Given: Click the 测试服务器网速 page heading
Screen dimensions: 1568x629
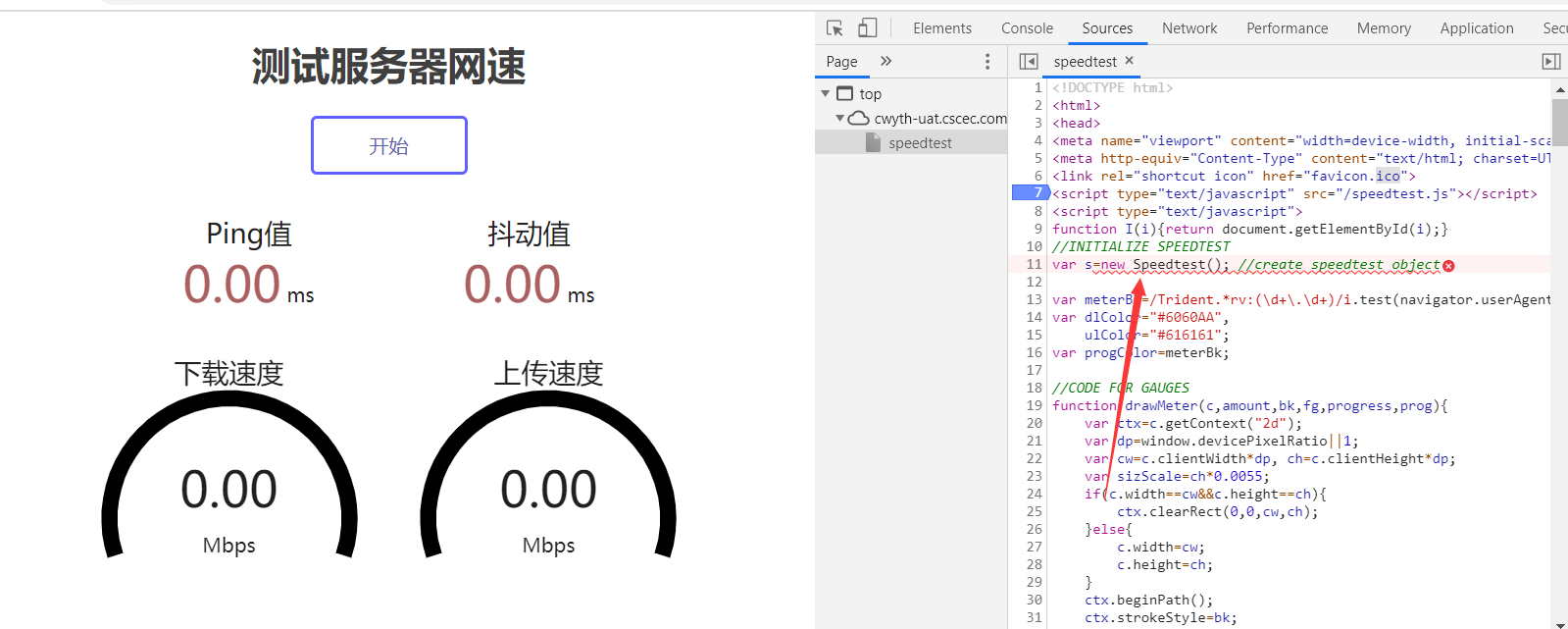Looking at the screenshot, I should point(388,67).
